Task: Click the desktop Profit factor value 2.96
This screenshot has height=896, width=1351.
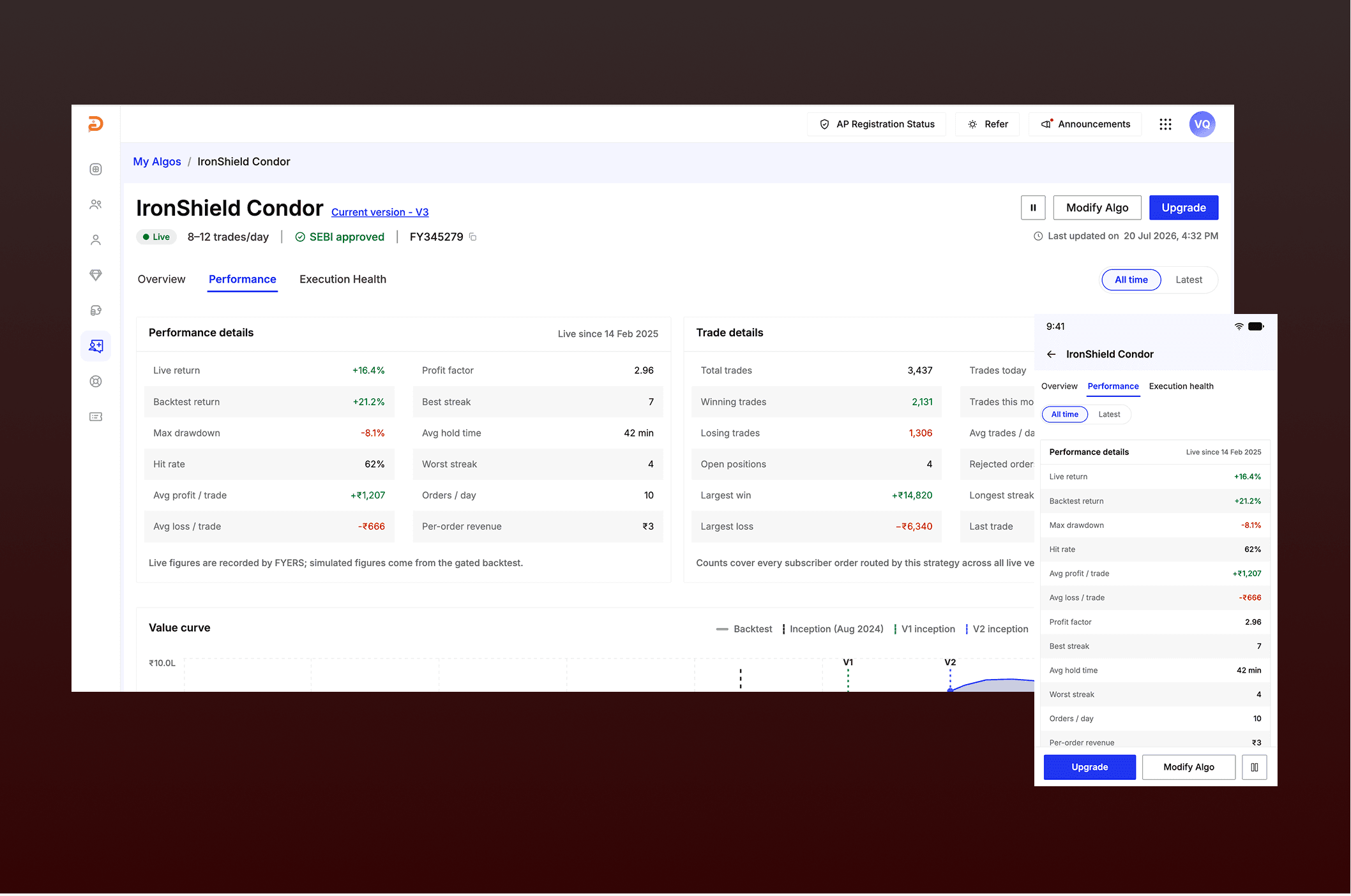Action: [x=644, y=370]
